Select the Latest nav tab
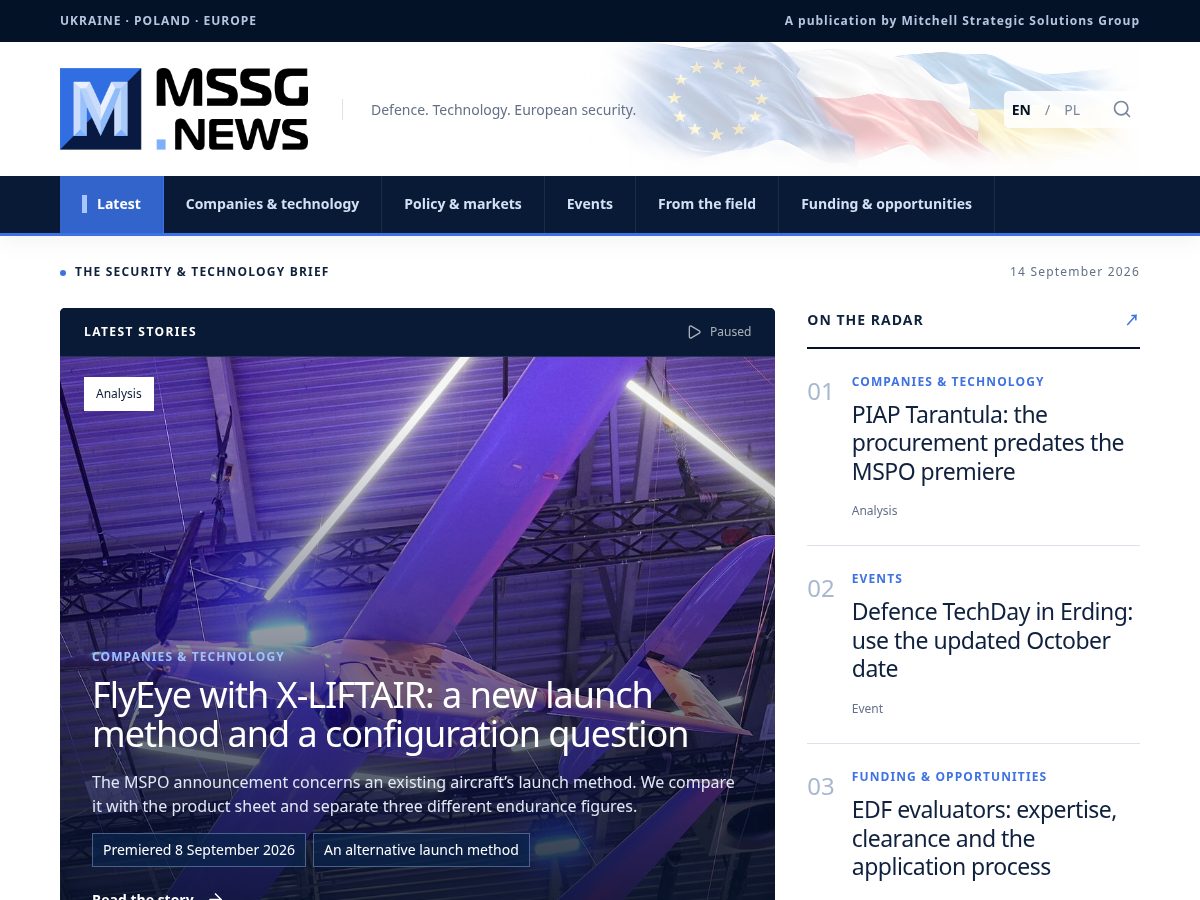The width and height of the screenshot is (1200, 900). click(x=111, y=204)
